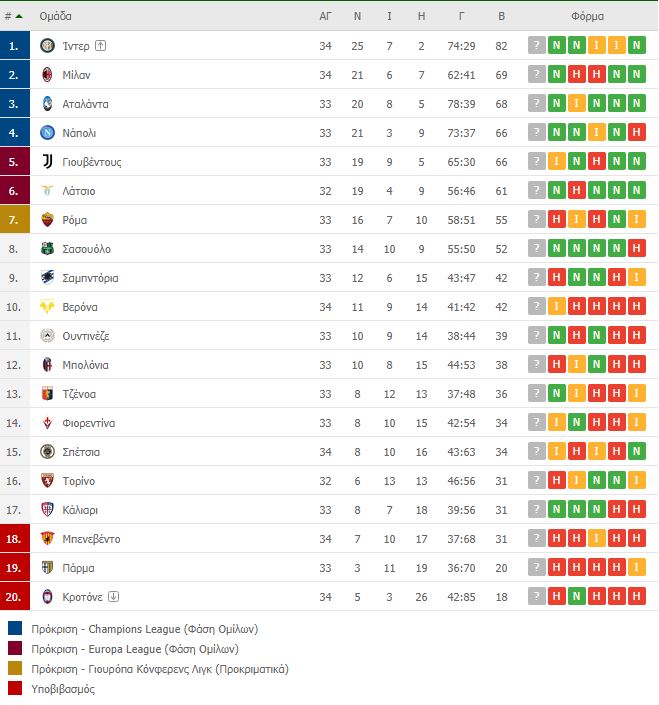The width and height of the screenshot is (659, 705).
Task: Click the Ομάδα column header
Action: pos(55,17)
